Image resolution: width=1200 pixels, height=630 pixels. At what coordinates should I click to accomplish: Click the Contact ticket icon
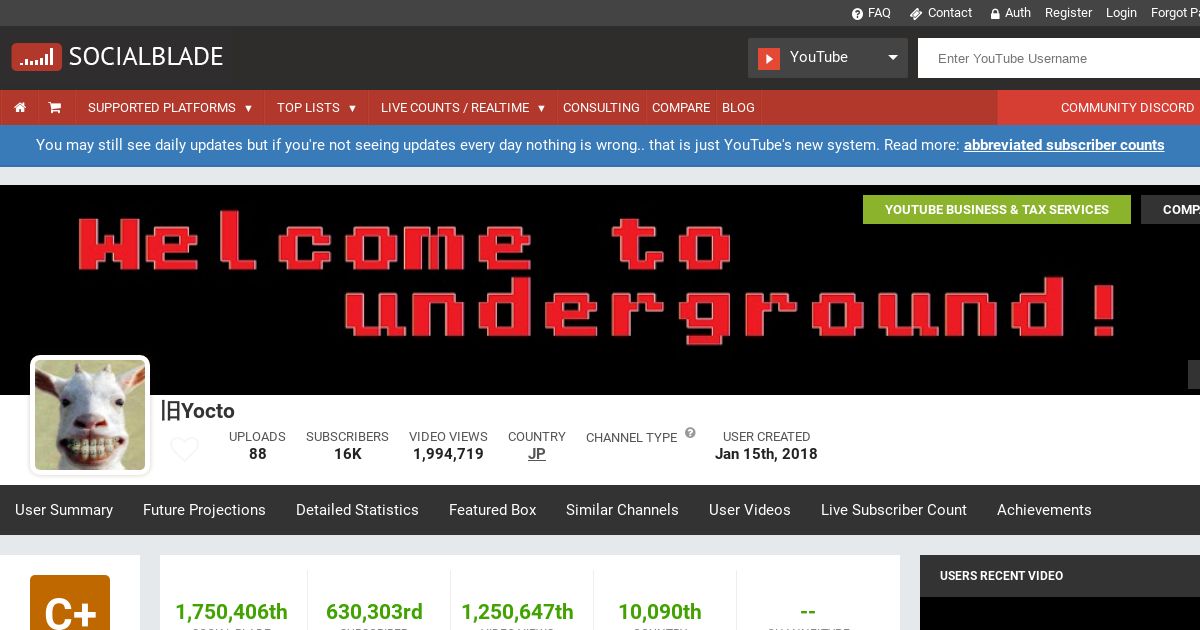(915, 13)
